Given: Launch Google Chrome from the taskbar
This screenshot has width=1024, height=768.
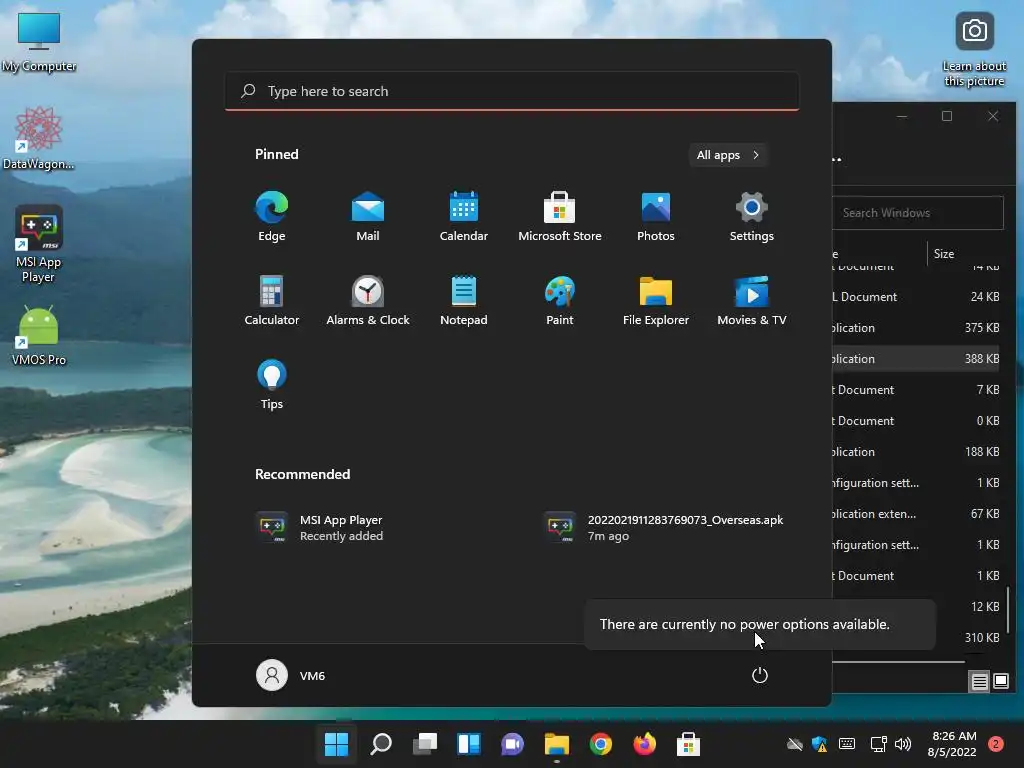Looking at the screenshot, I should 601,744.
